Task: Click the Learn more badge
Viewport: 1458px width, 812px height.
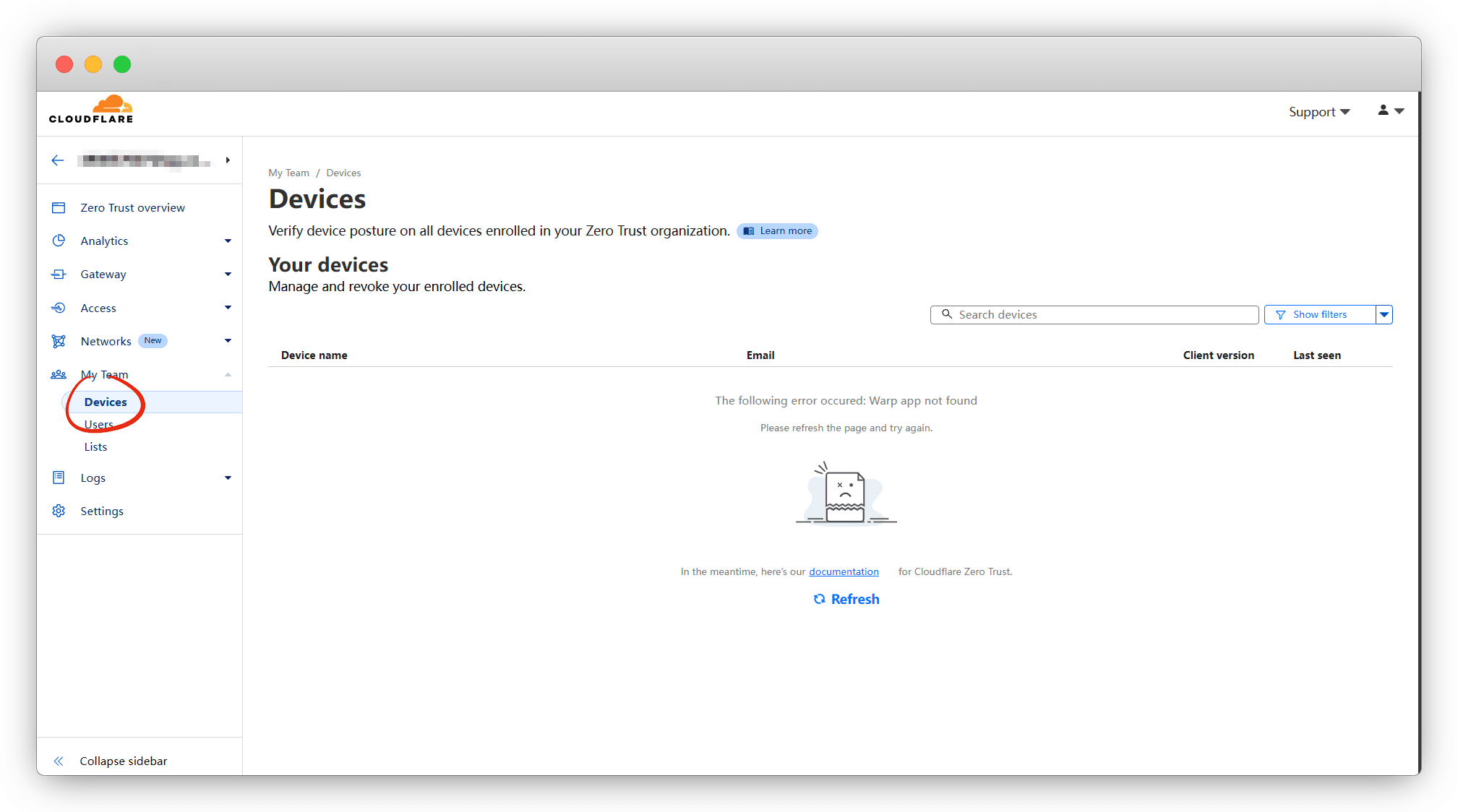Action: pyautogui.click(x=777, y=231)
